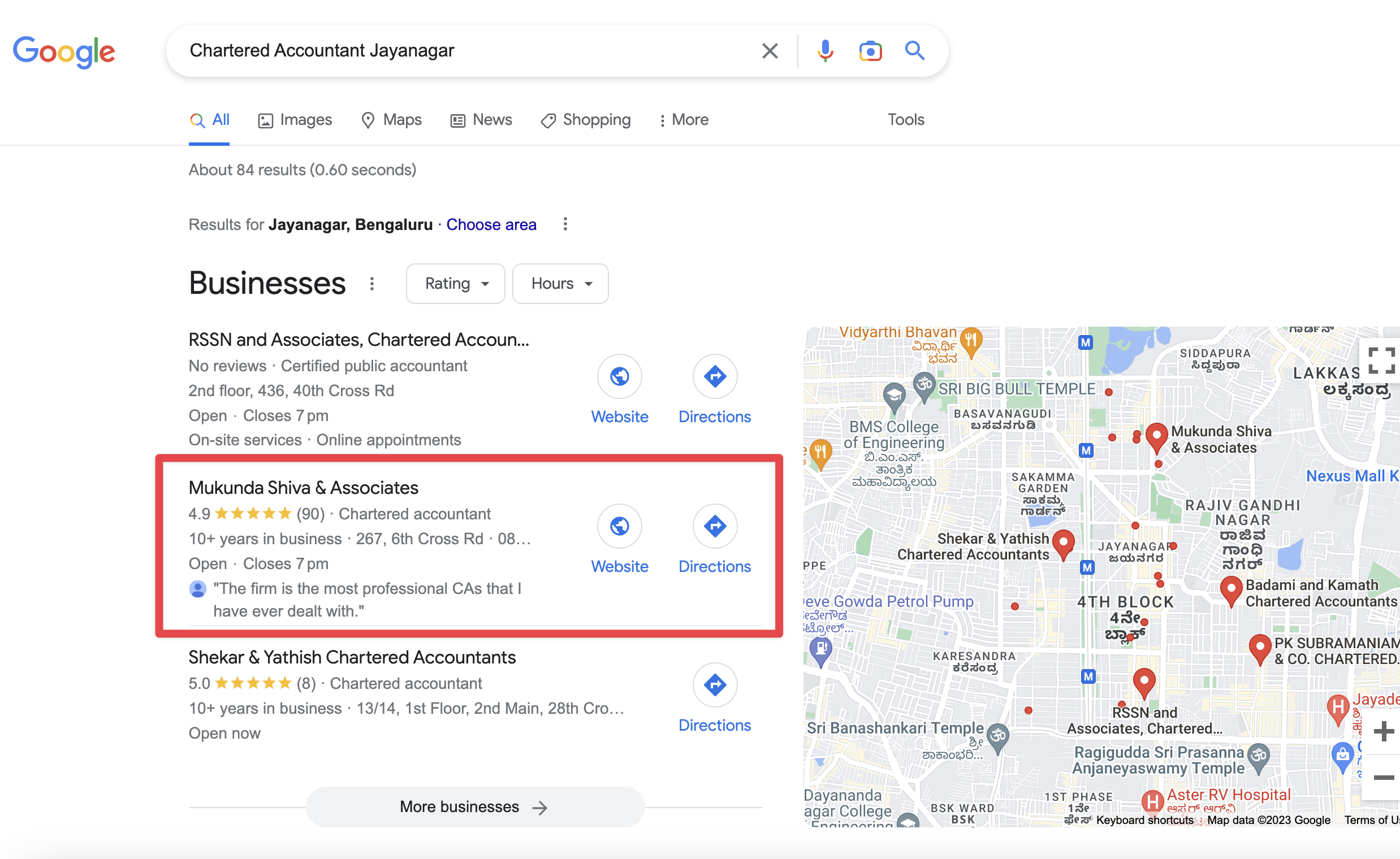Open Mukunda Shiva & Associates website icon

click(619, 526)
